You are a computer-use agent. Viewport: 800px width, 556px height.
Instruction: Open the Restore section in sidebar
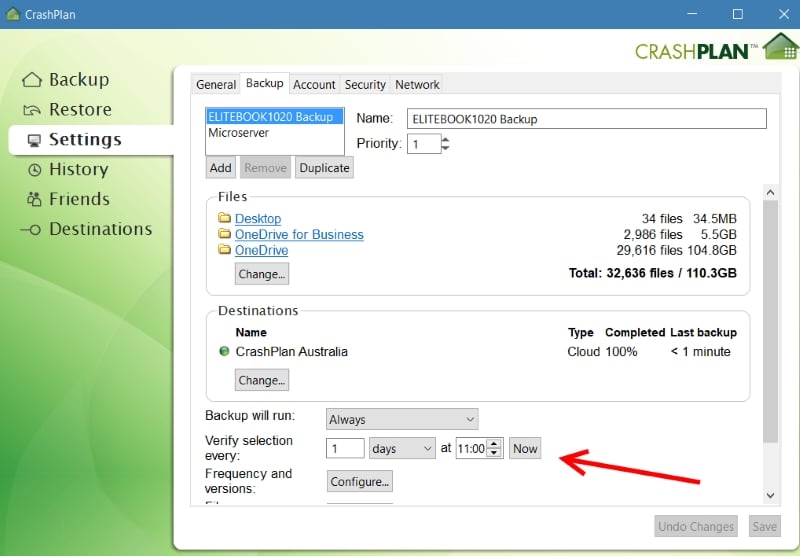[80, 109]
